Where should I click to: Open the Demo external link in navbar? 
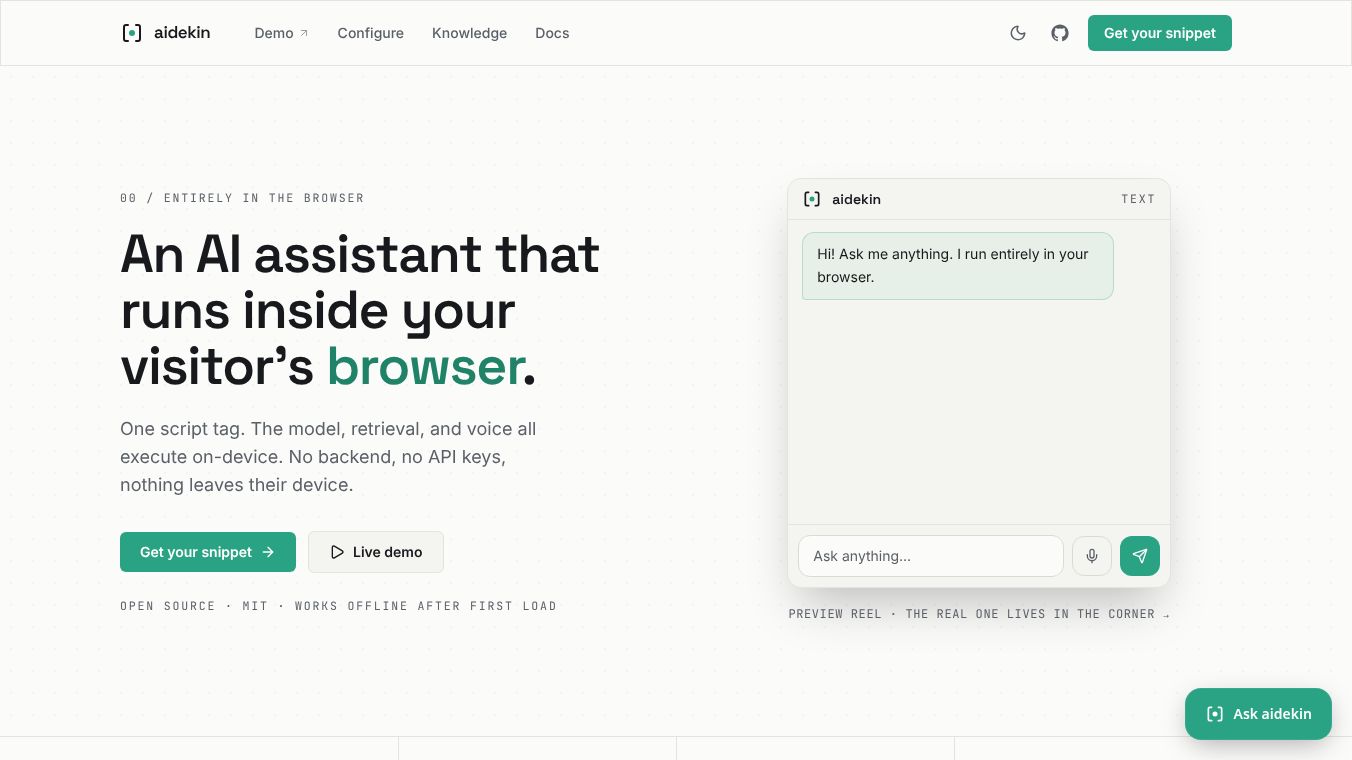(281, 33)
